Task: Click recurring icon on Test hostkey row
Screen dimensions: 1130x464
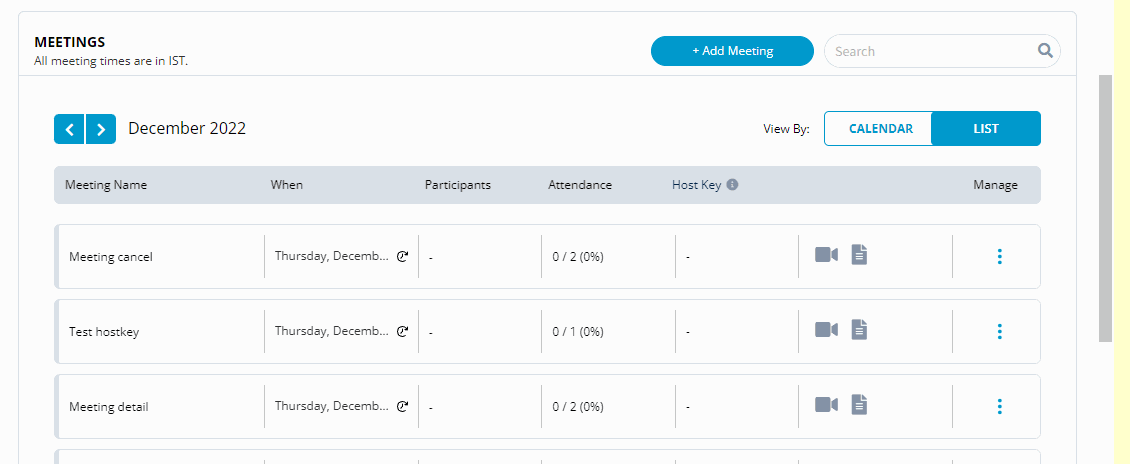Action: (x=403, y=332)
